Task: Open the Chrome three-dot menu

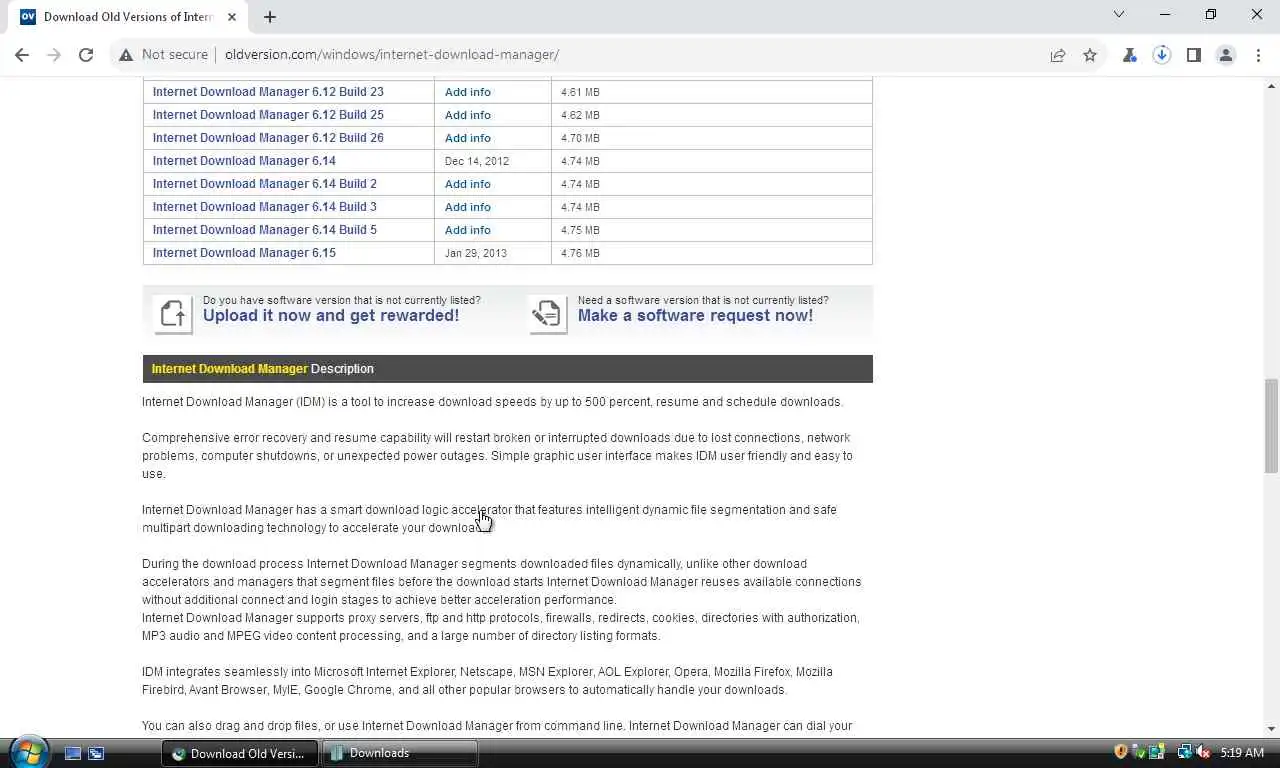Action: tap(1258, 55)
